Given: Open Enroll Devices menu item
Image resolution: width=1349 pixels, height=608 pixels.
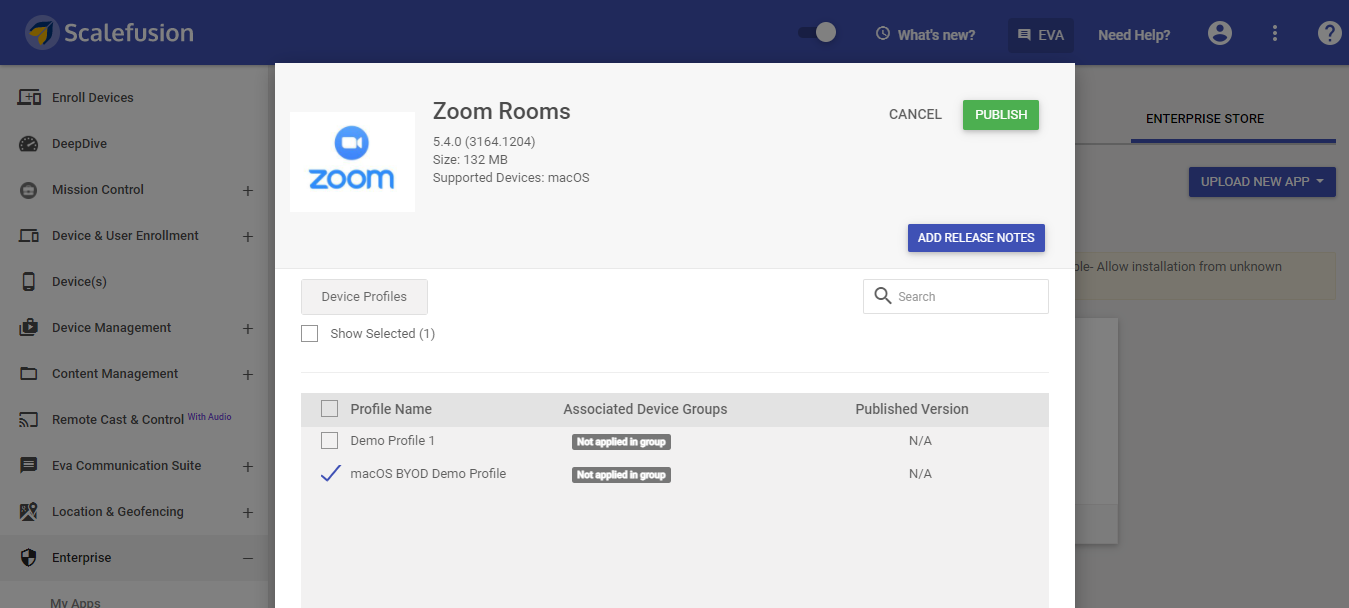Looking at the screenshot, I should 93,97.
